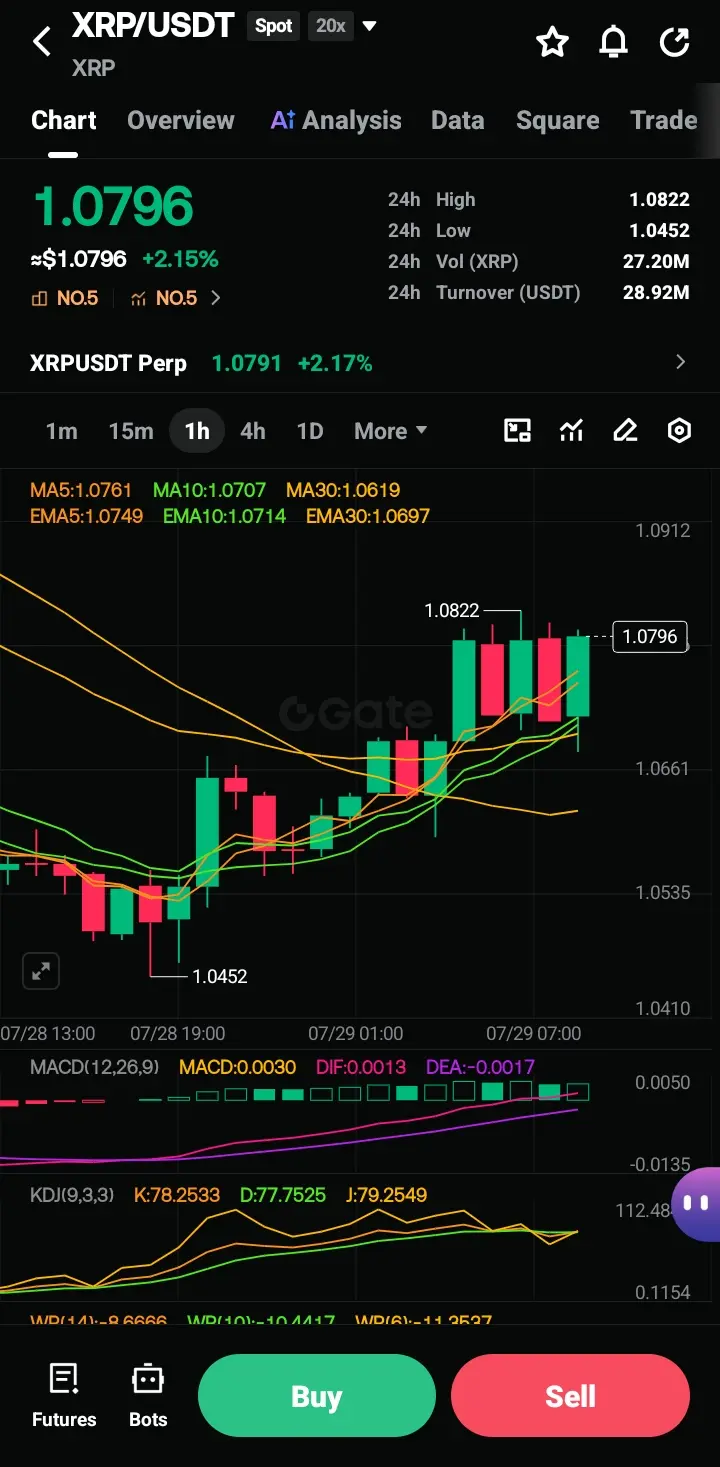Go back with the left arrow icon
The height and width of the screenshot is (1467, 720).
coord(42,42)
